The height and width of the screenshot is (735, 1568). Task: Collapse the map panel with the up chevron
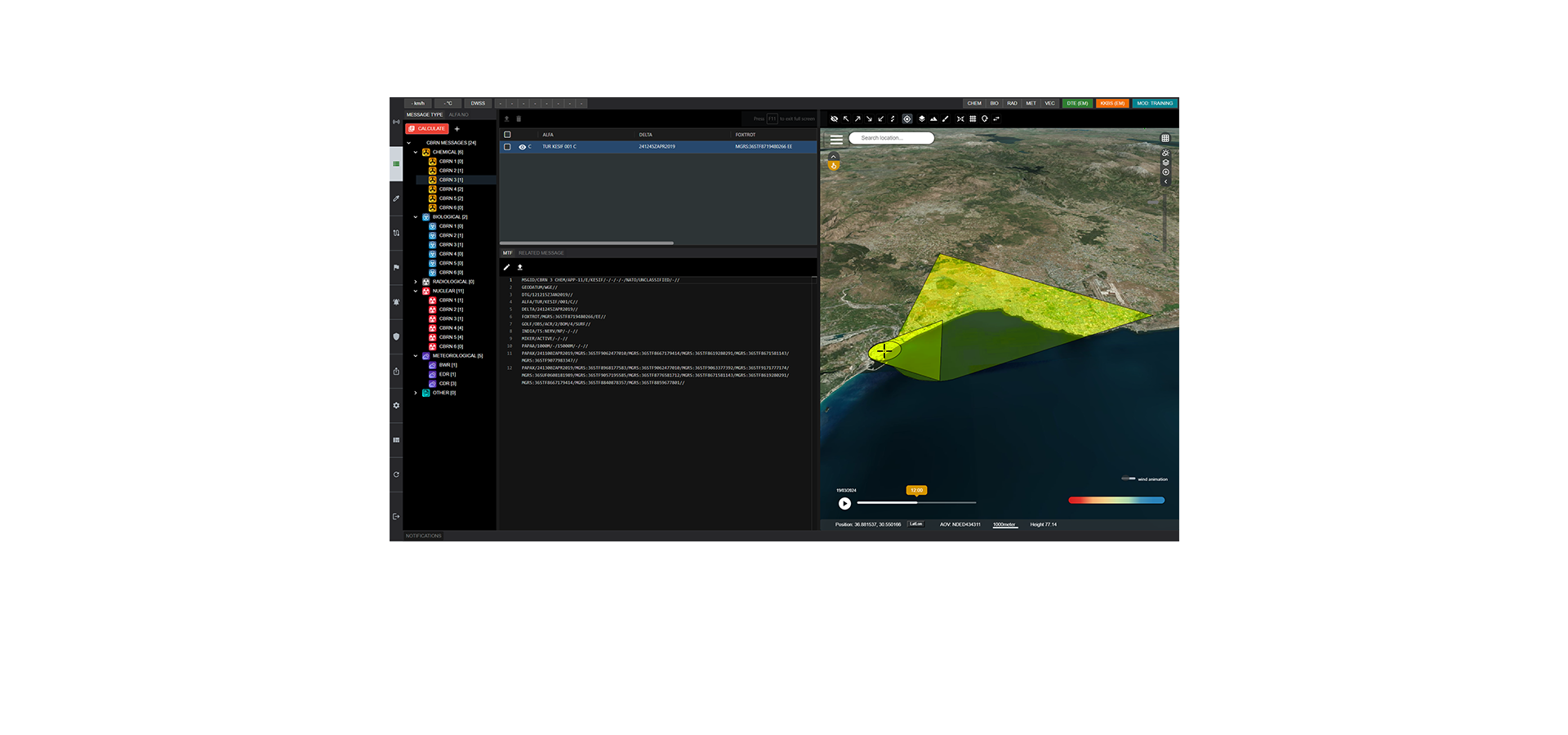pos(834,156)
